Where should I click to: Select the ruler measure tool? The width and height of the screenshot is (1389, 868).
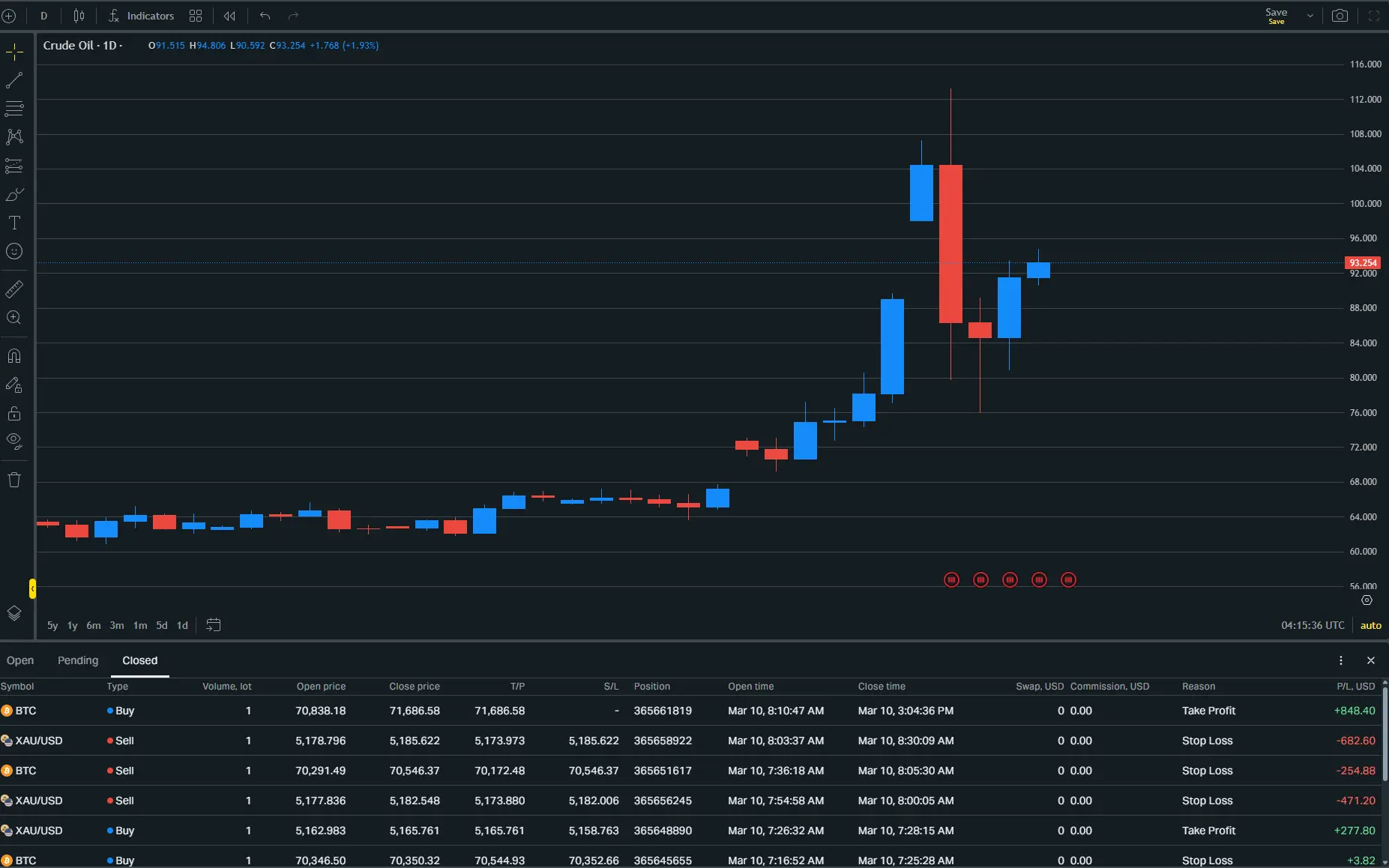tap(14, 289)
